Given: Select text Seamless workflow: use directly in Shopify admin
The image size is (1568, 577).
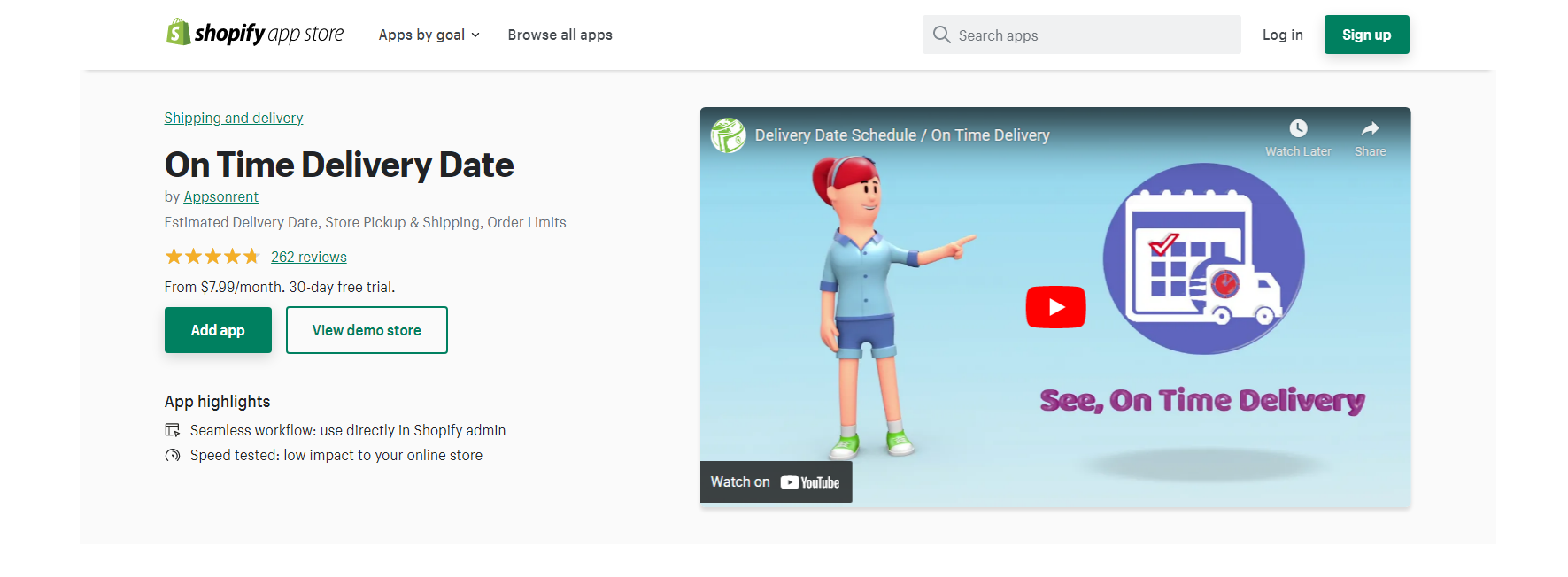Looking at the screenshot, I should (348, 430).
